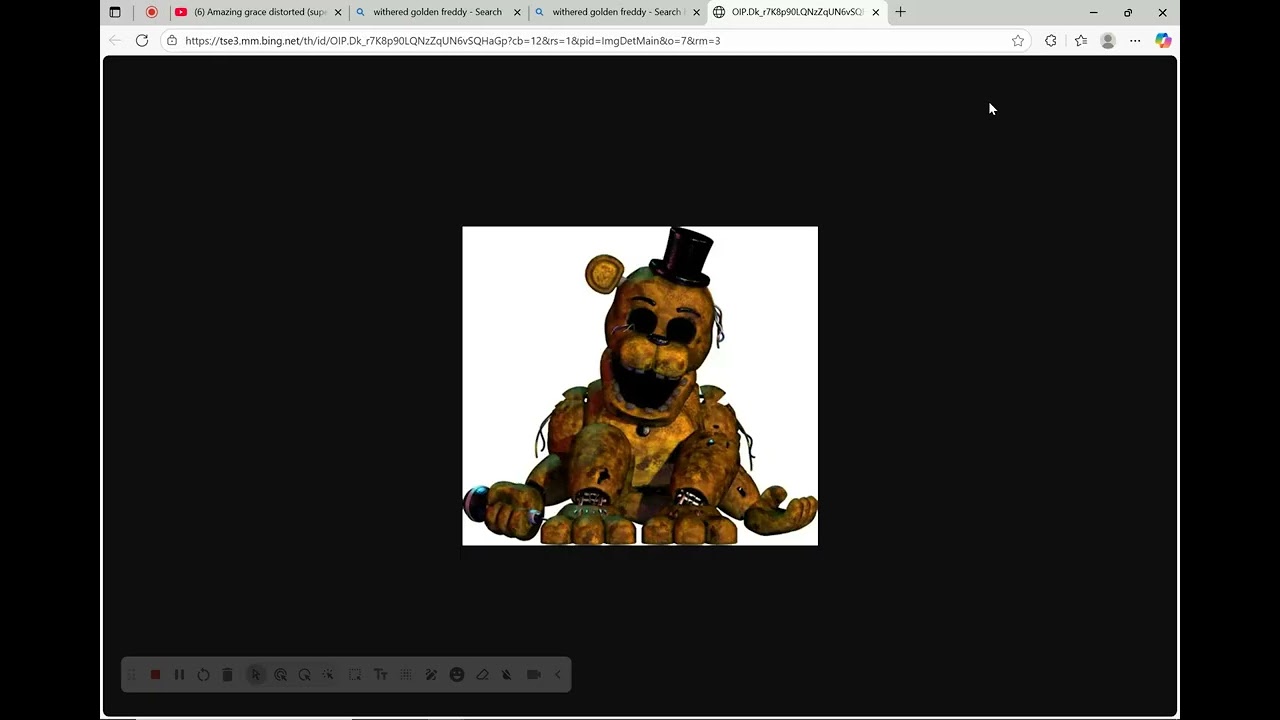
Task: Pick the pen drawing tool
Action: pos(431,675)
